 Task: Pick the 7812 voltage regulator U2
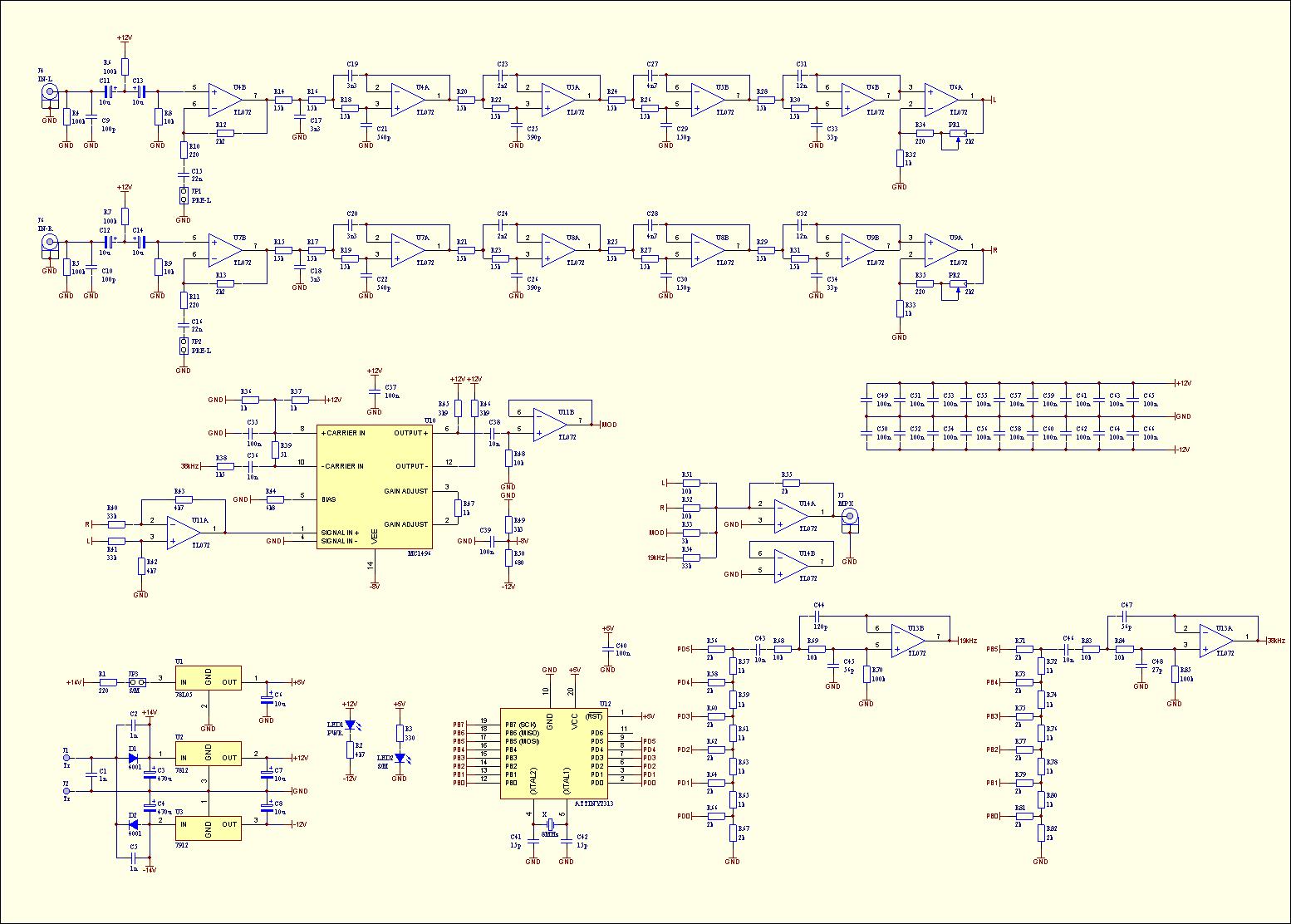pyautogui.click(x=208, y=758)
